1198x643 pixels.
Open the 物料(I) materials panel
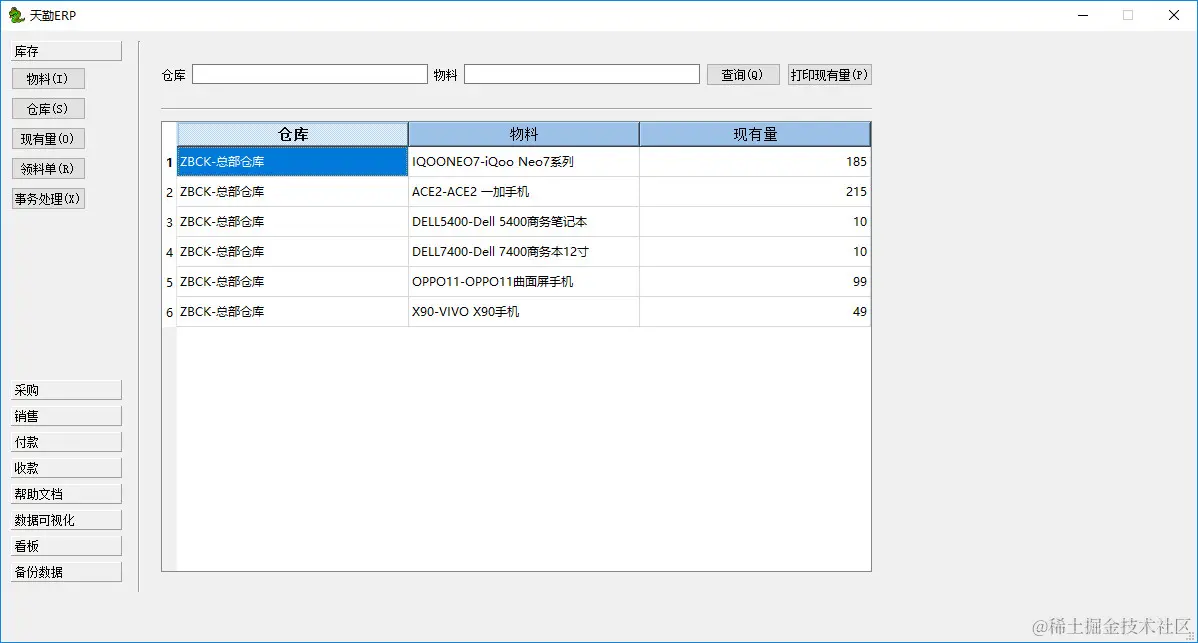point(48,78)
